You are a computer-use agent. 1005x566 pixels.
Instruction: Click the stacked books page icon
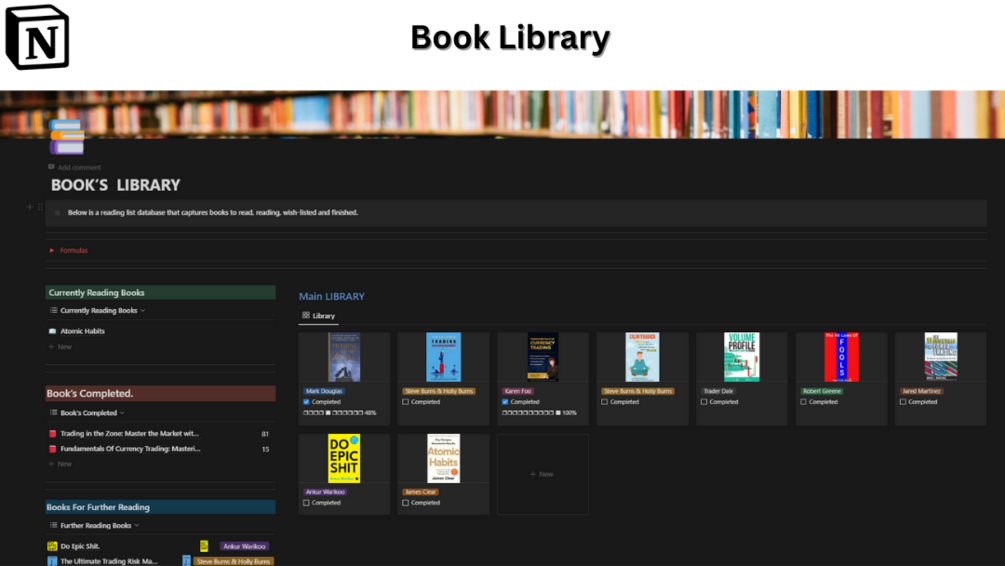67,137
